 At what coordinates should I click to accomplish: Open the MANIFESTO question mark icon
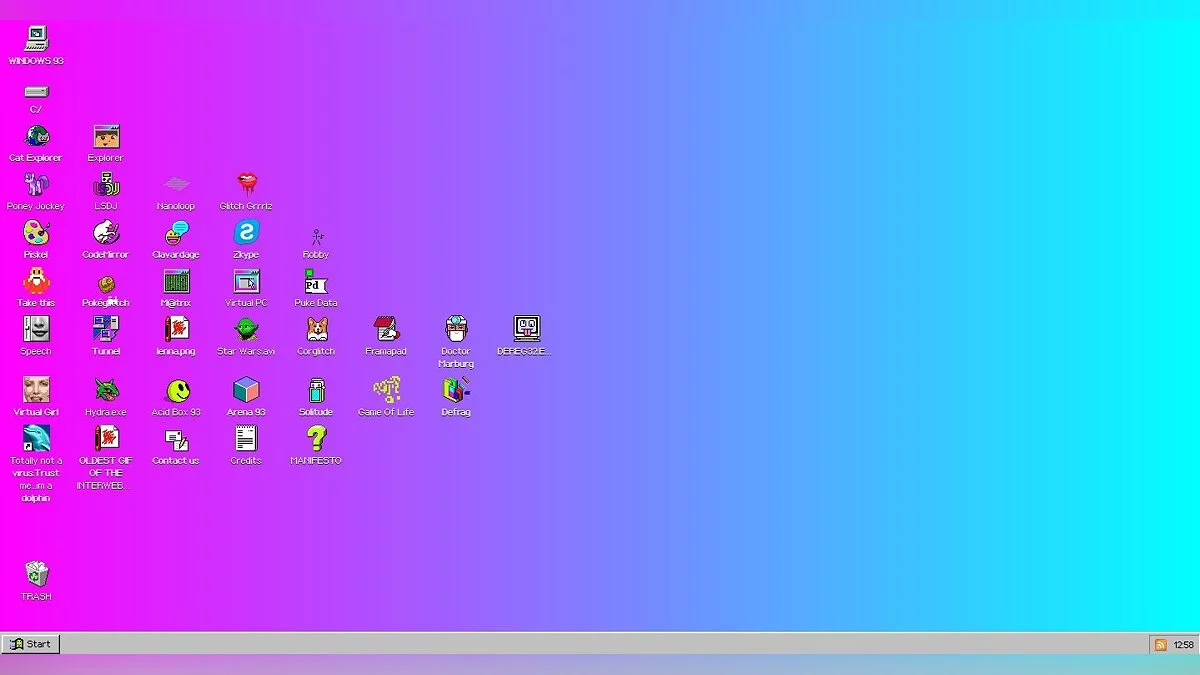[316, 438]
